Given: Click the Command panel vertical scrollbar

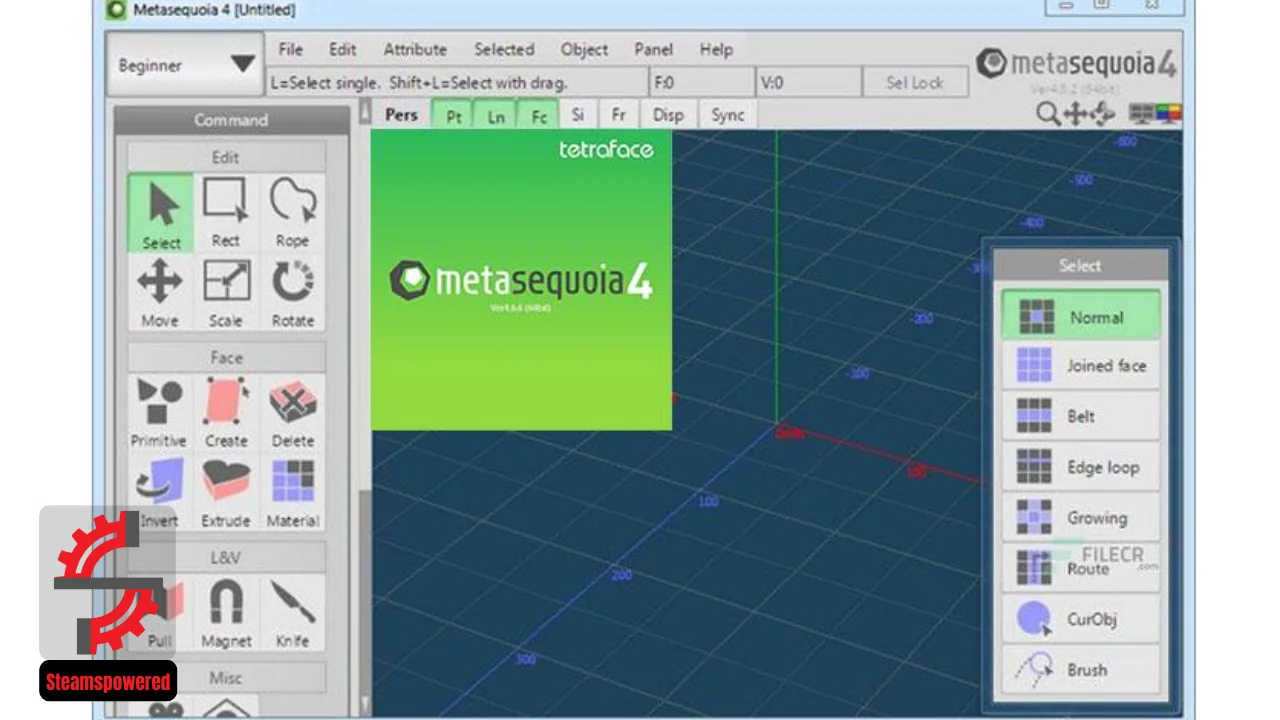Looking at the screenshot, I should pyautogui.click(x=365, y=410).
